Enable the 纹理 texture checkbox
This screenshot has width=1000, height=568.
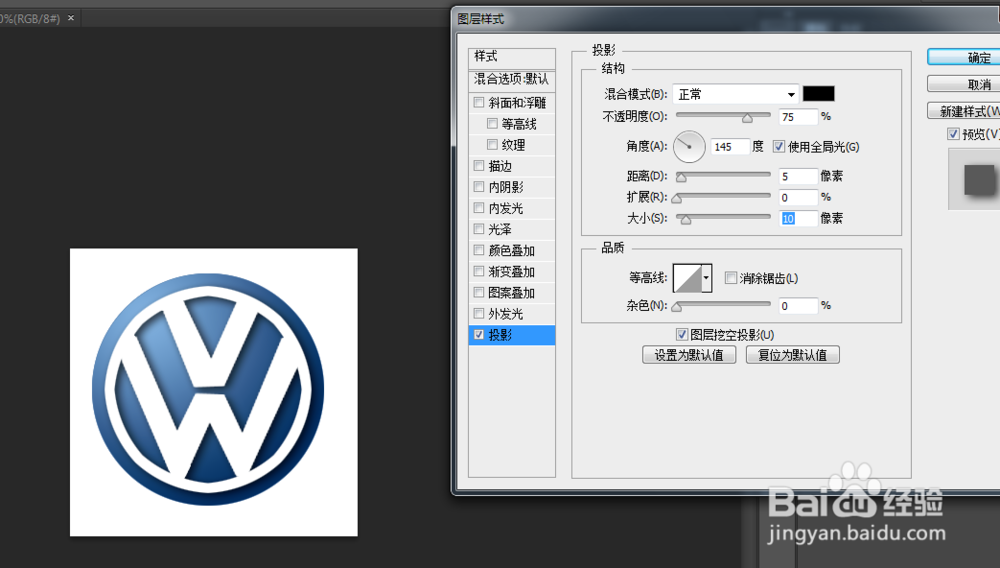pyautogui.click(x=492, y=145)
